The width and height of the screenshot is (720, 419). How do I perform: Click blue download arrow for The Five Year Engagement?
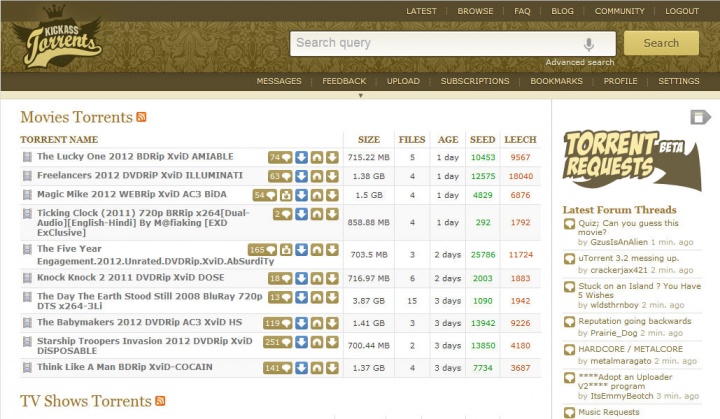coord(301,249)
